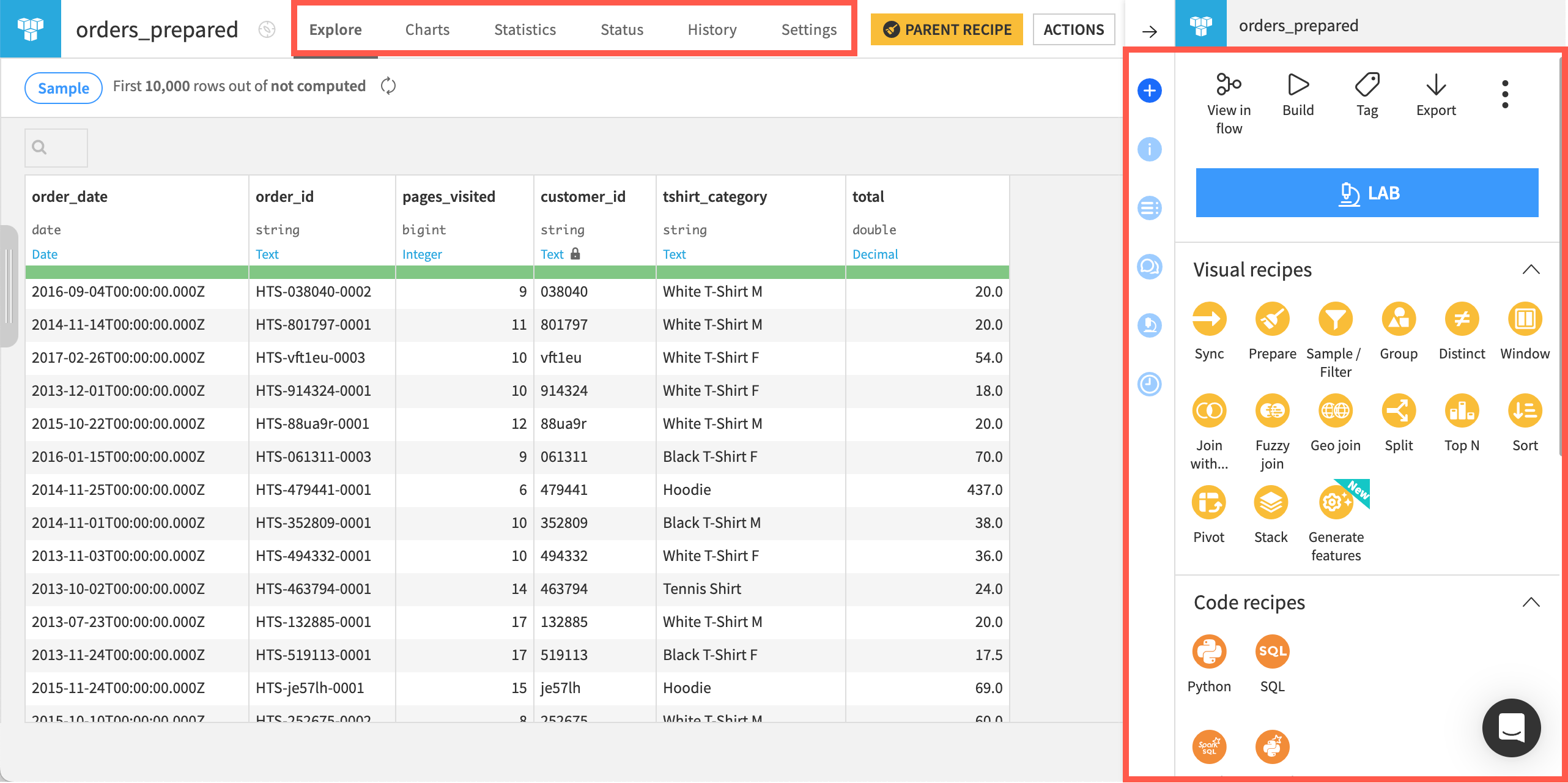Image resolution: width=1568 pixels, height=783 pixels.
Task: Click View in flow icon
Action: click(1229, 84)
